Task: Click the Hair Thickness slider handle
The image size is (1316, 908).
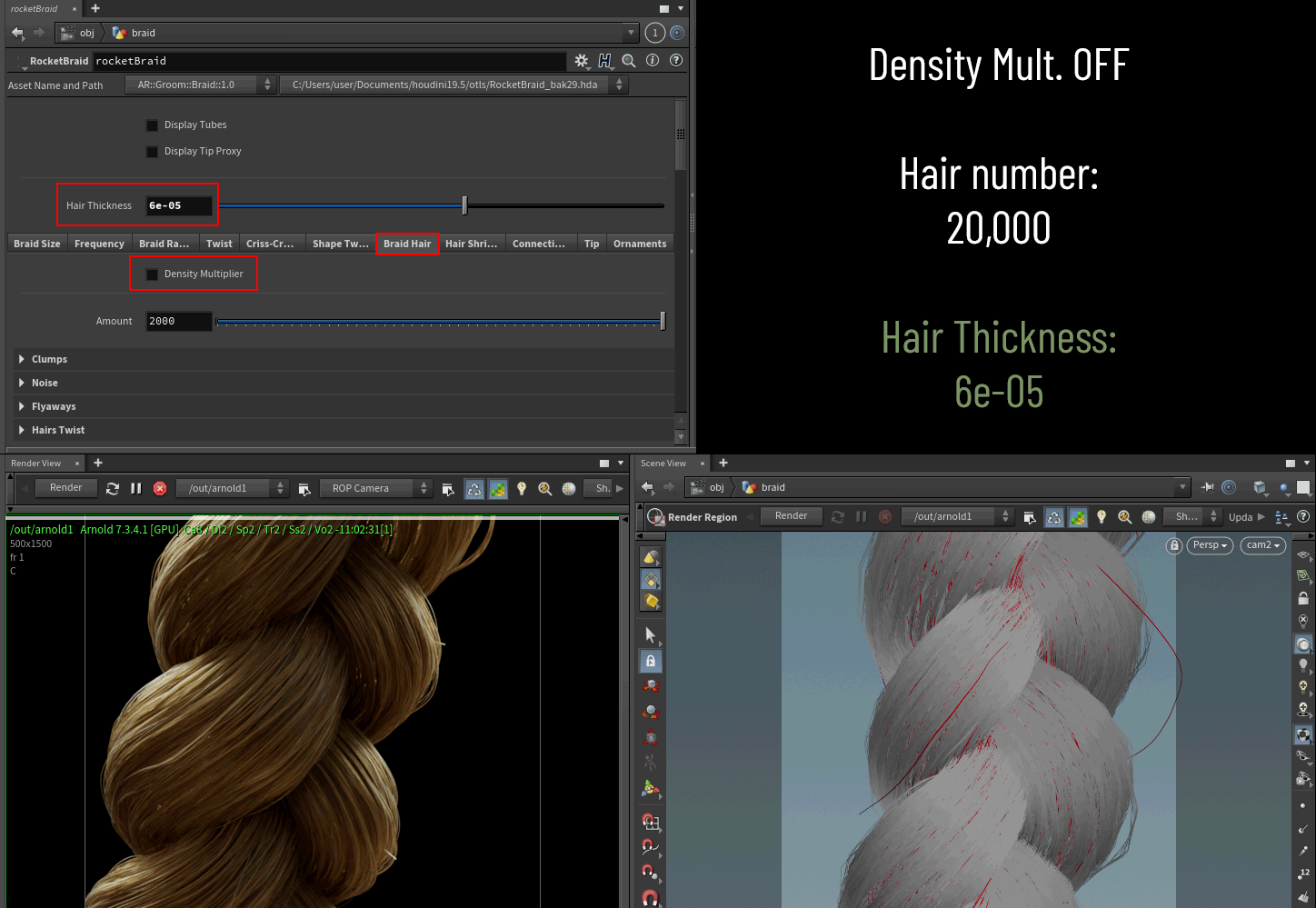Action: click(464, 205)
